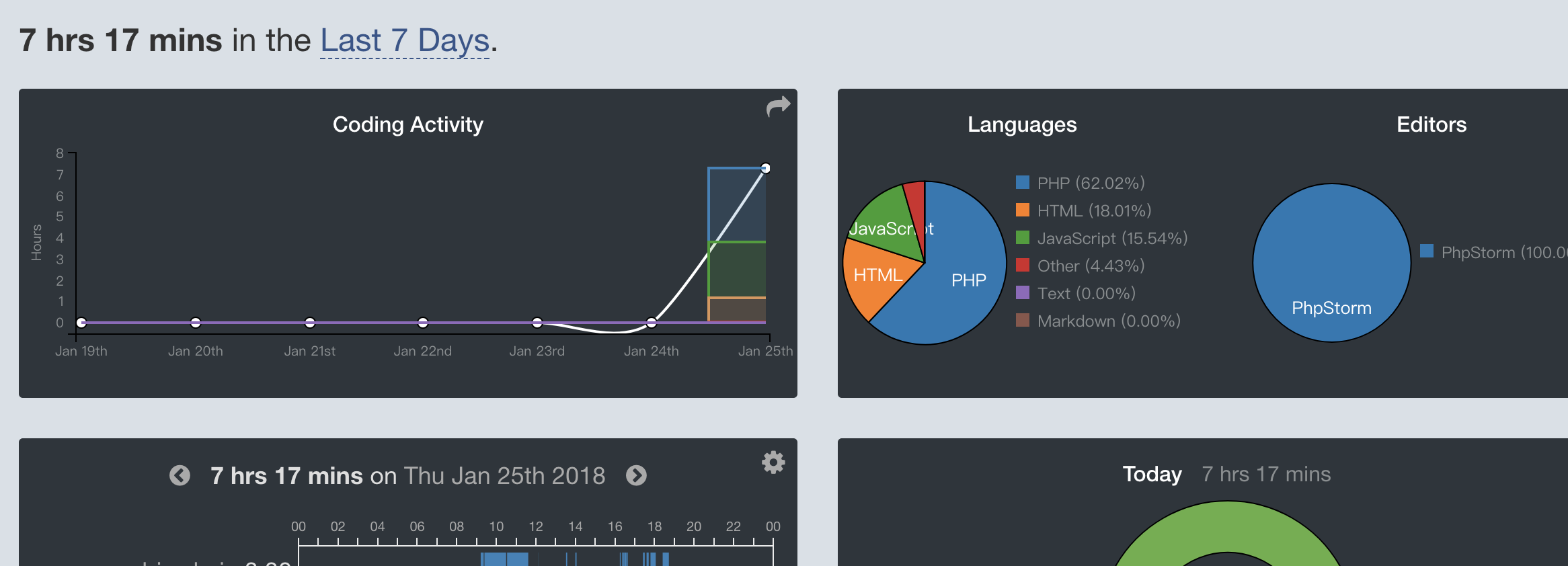Open the timeline settings gear icon
Viewport: 1568px width, 566px height.
[x=773, y=462]
